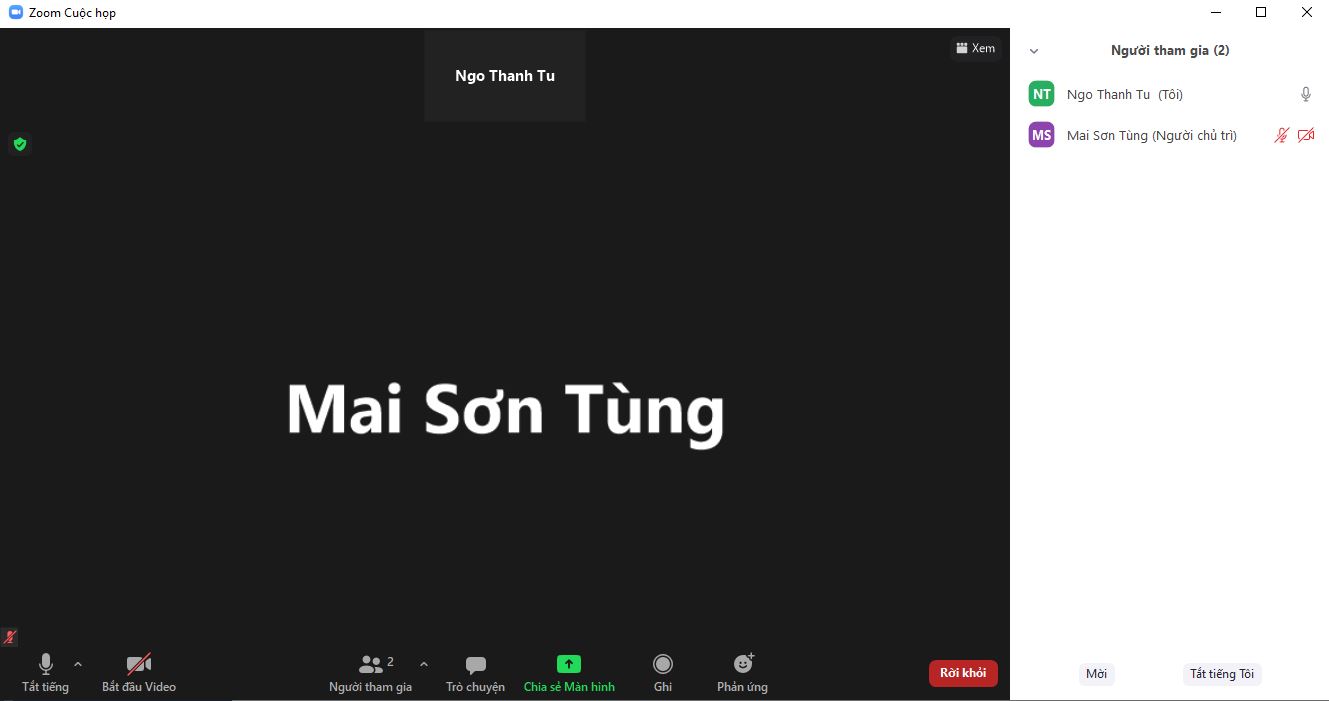Open the Xem view menu
1329x701 pixels.
(975, 48)
